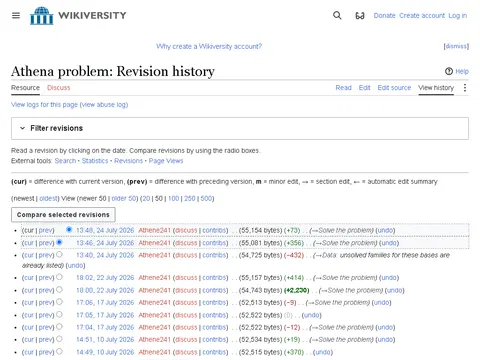Open 17:04, 17 July 2026 revision
The width and height of the screenshot is (480, 360).
pos(105,328)
